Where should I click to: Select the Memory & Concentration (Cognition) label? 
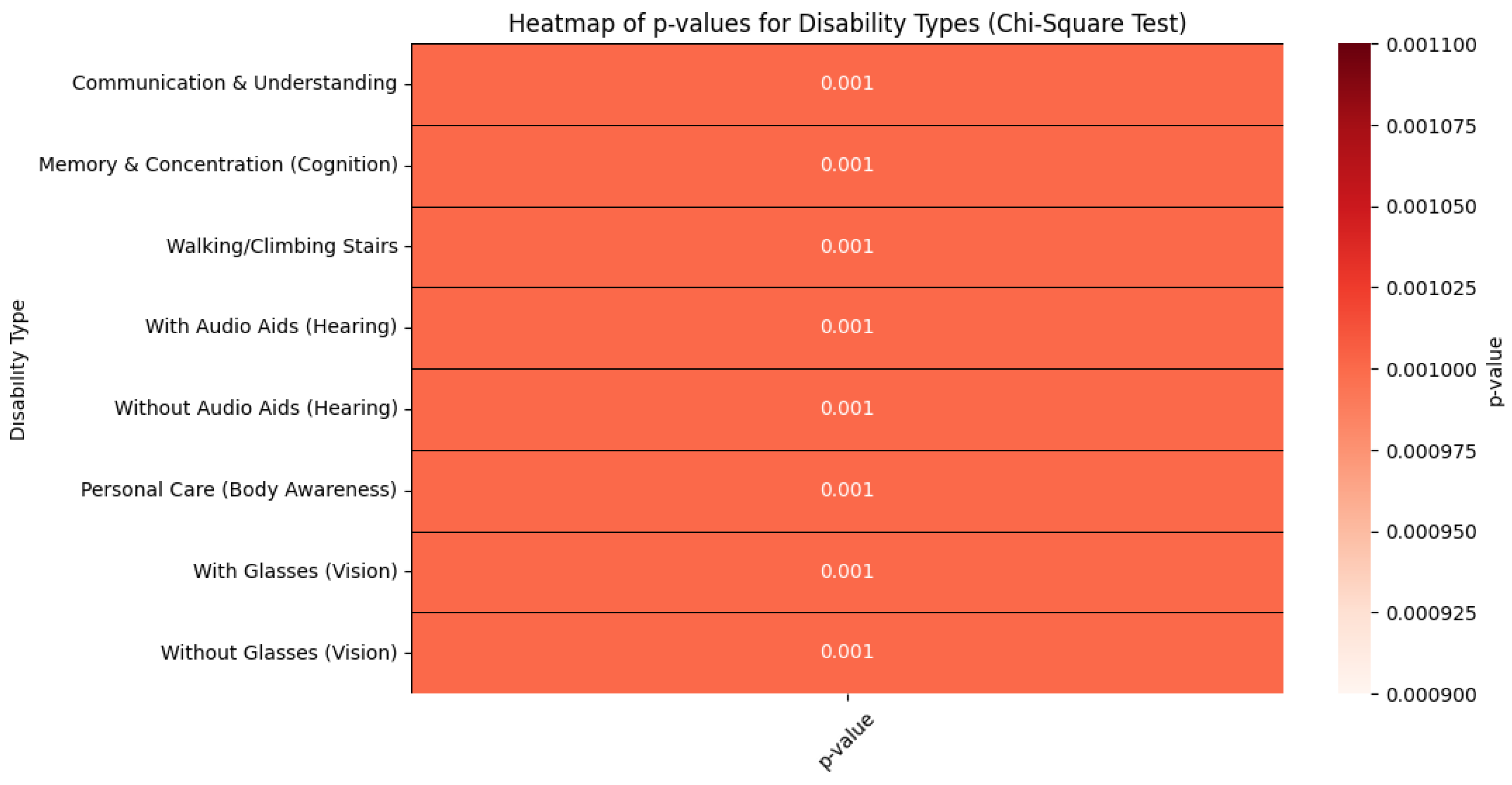click(218, 165)
